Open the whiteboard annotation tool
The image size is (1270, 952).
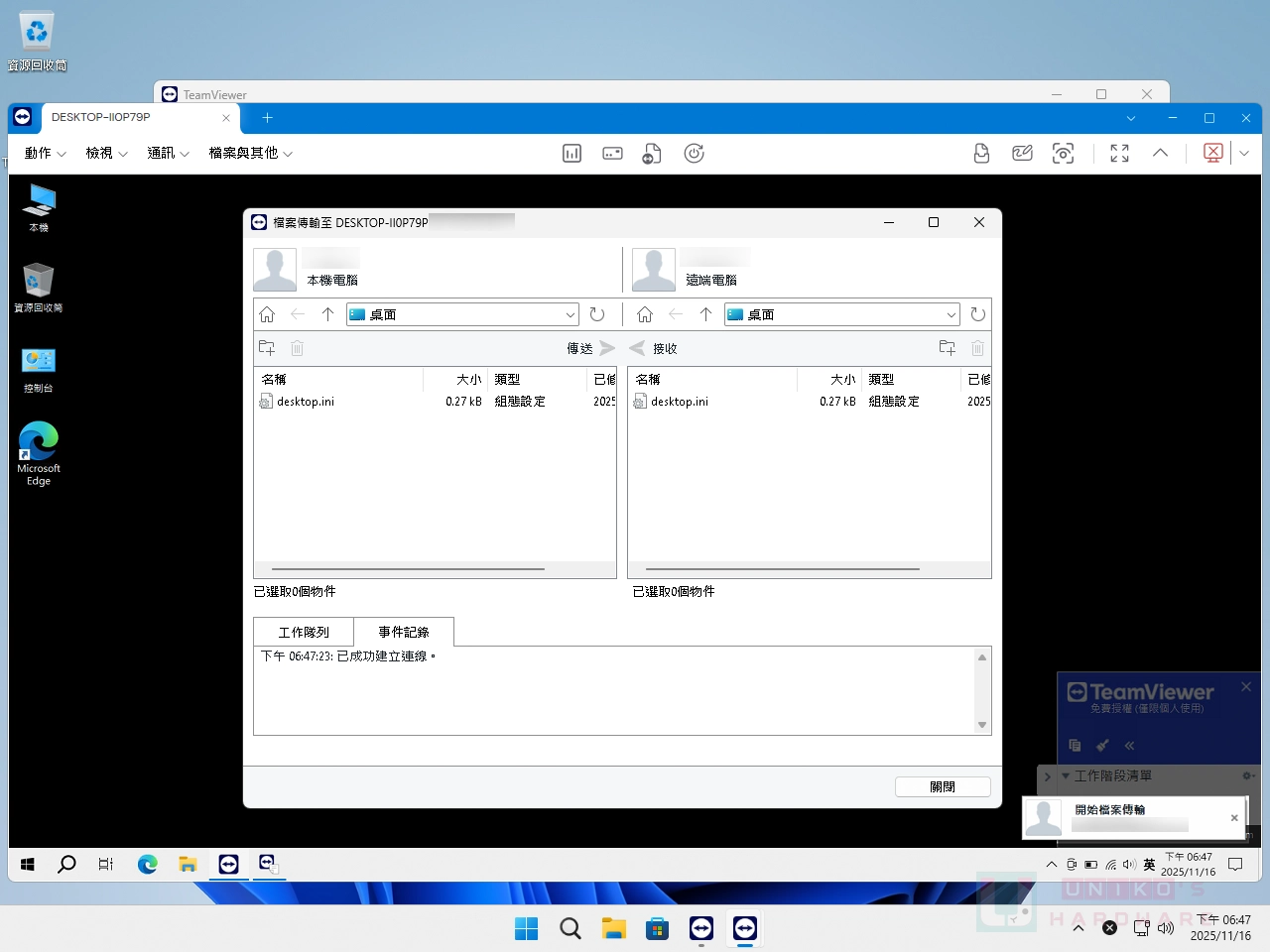pyautogui.click(x=1022, y=154)
